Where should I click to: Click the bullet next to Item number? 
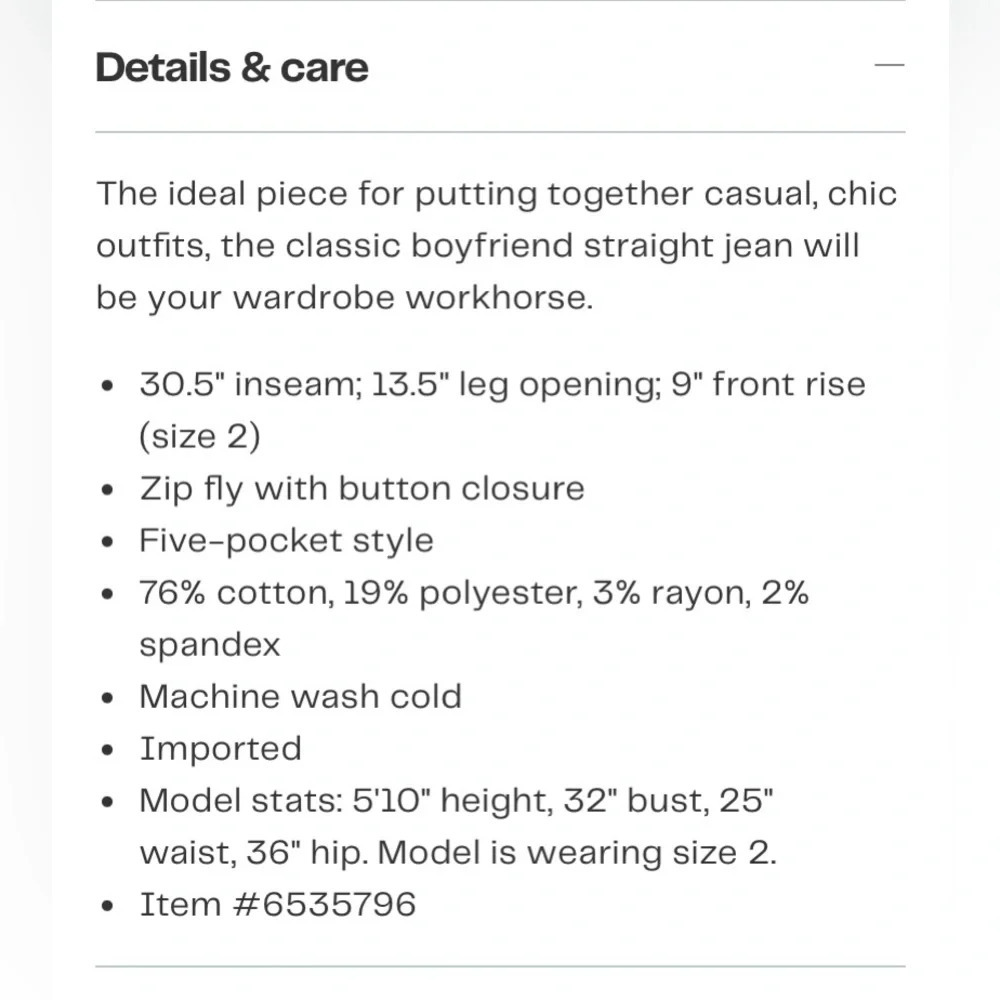click(107, 906)
